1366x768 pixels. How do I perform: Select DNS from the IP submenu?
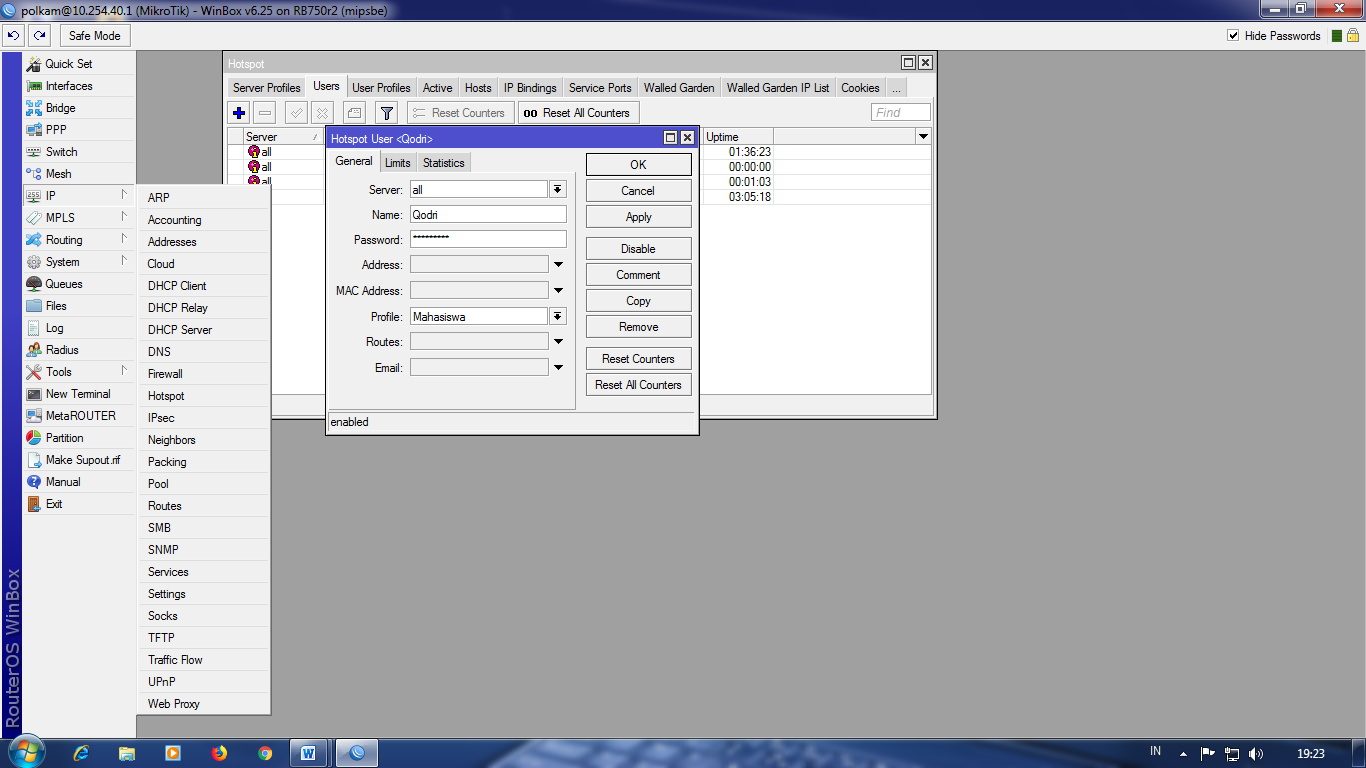pyautogui.click(x=204, y=352)
